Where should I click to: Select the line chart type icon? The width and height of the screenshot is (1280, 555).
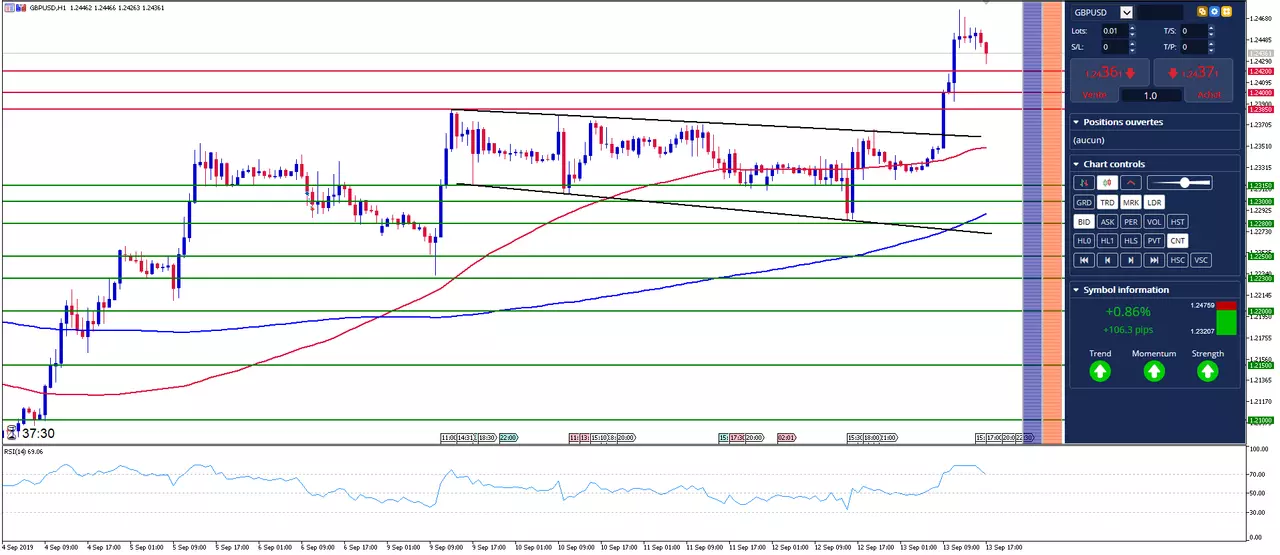point(1132,182)
